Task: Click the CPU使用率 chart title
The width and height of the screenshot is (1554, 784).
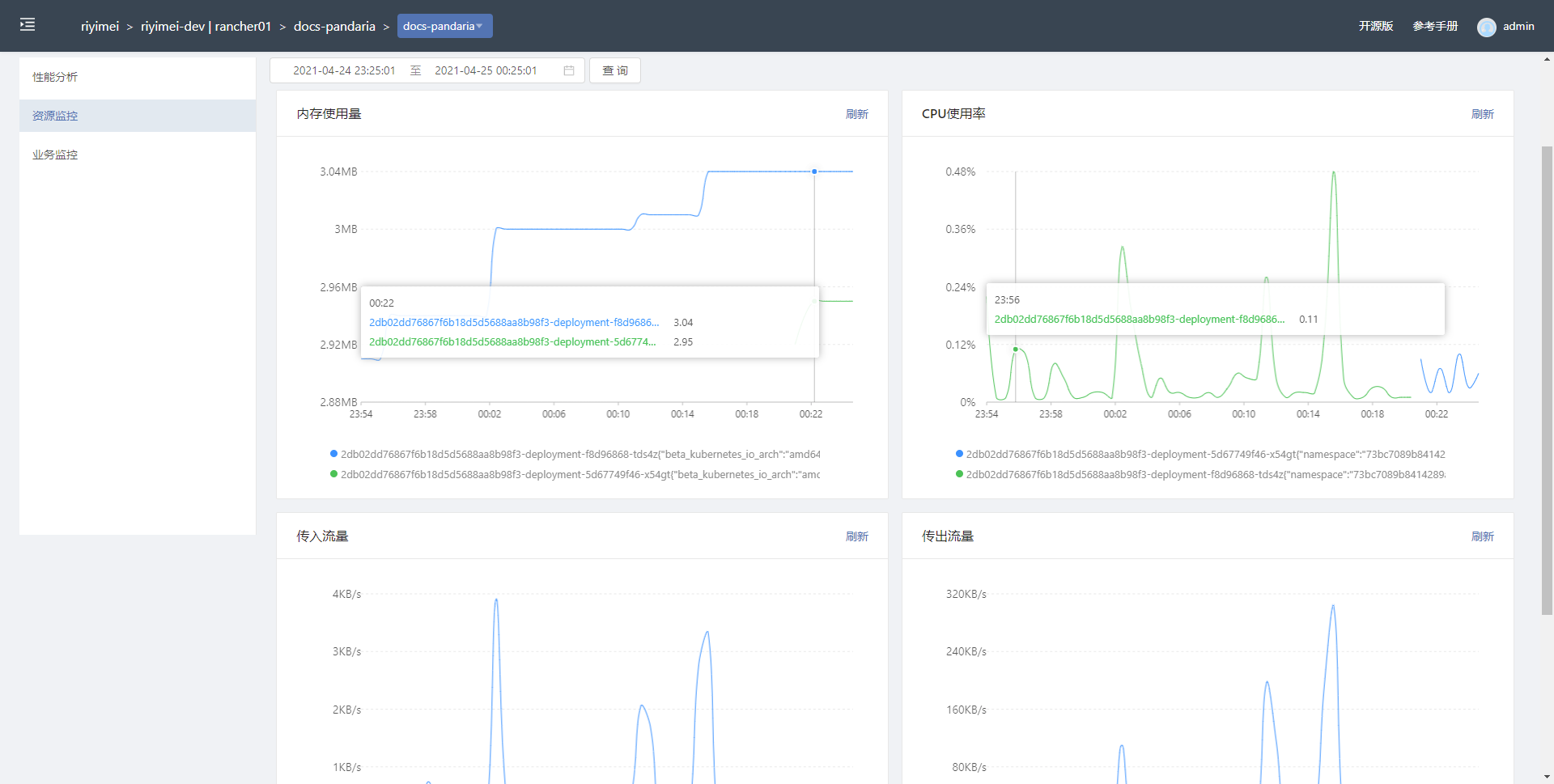Action: point(953,114)
